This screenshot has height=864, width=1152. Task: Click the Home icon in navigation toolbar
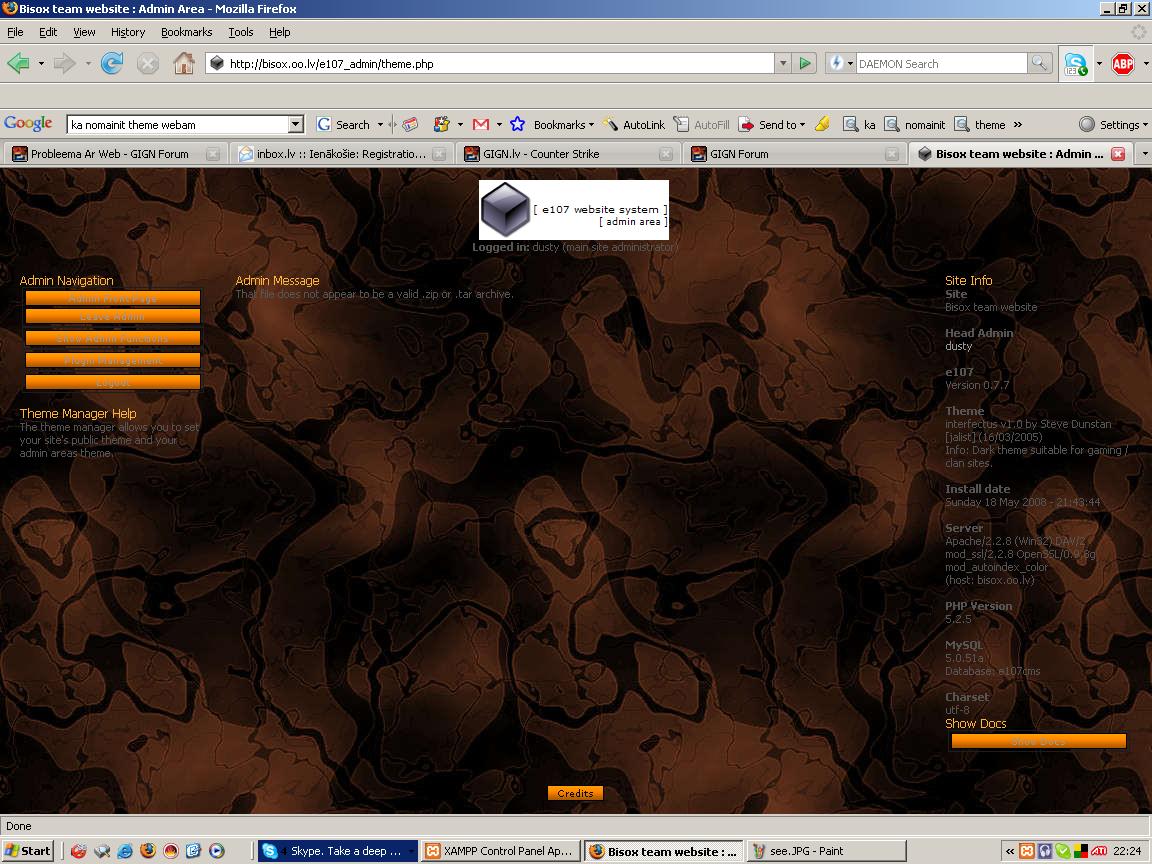coord(183,64)
